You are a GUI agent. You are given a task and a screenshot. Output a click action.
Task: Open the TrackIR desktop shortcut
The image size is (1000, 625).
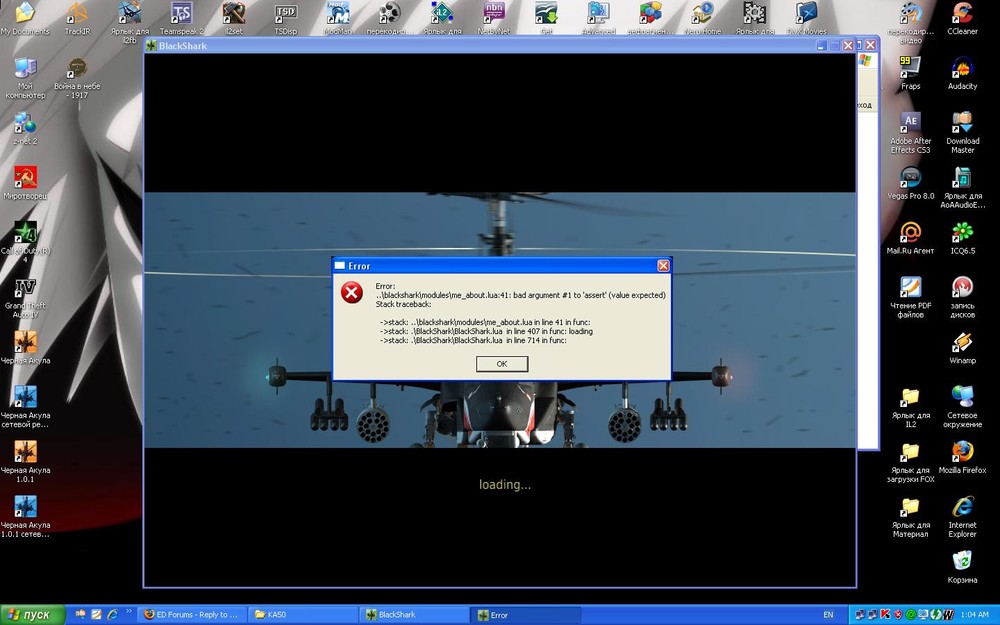77,18
